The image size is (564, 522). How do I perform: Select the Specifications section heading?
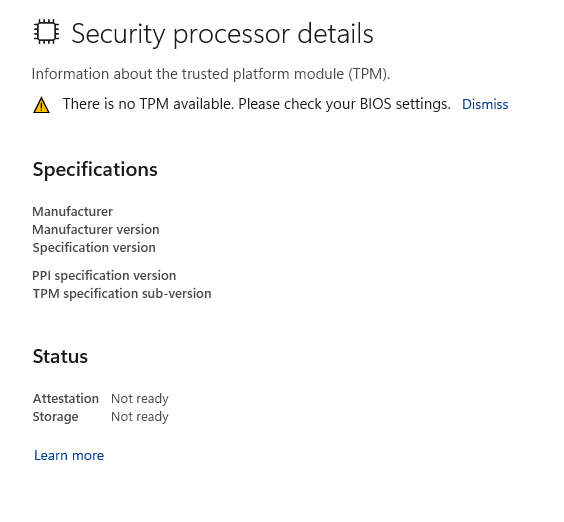95,169
